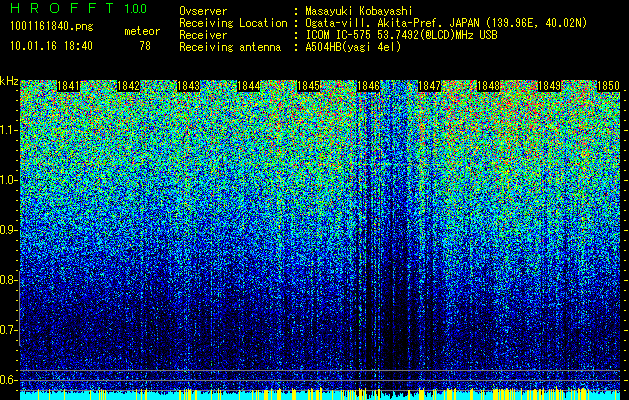Click the date 10.01.16 18:40

[x=51, y=46]
